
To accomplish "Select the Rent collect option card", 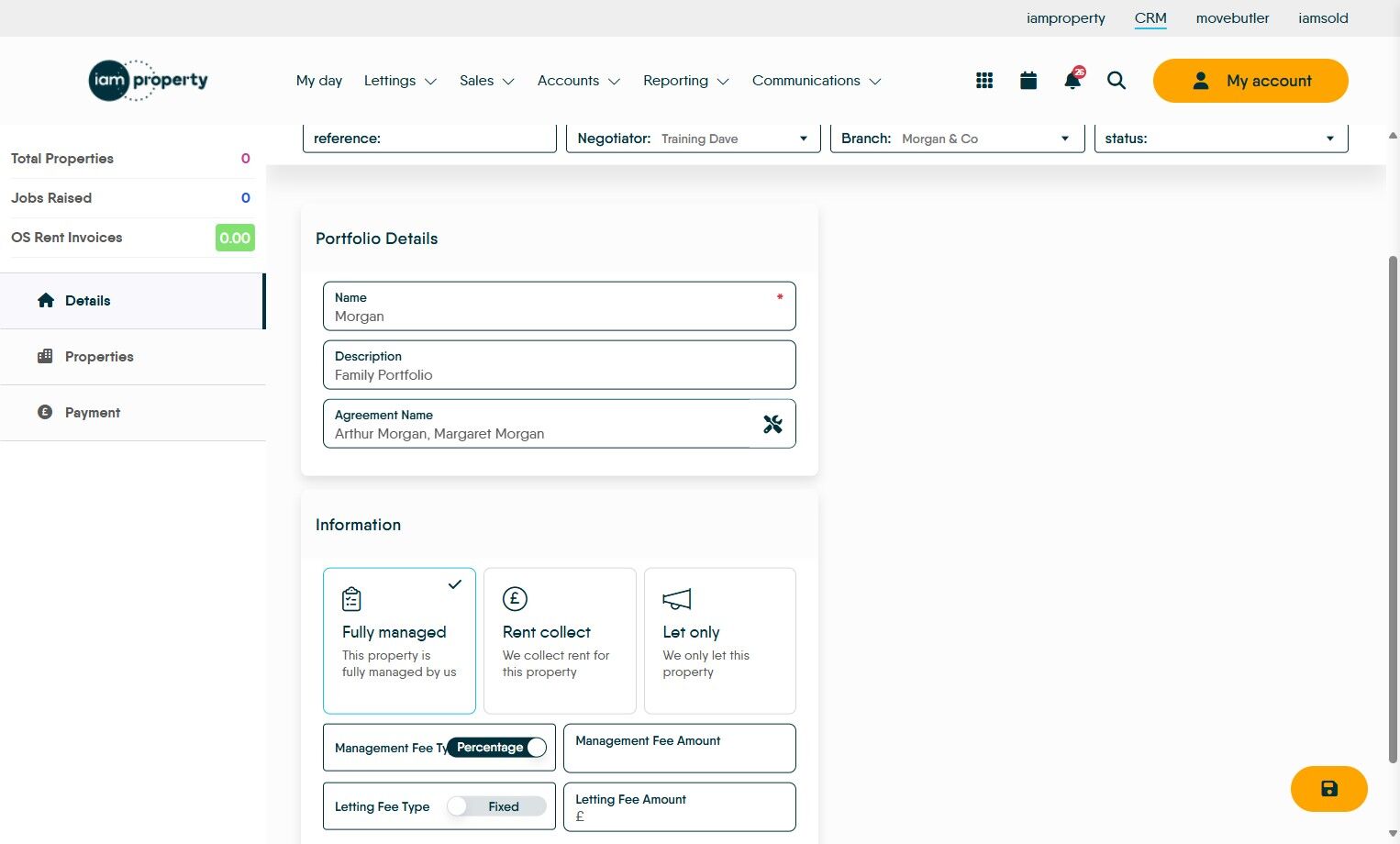I will 560,640.
